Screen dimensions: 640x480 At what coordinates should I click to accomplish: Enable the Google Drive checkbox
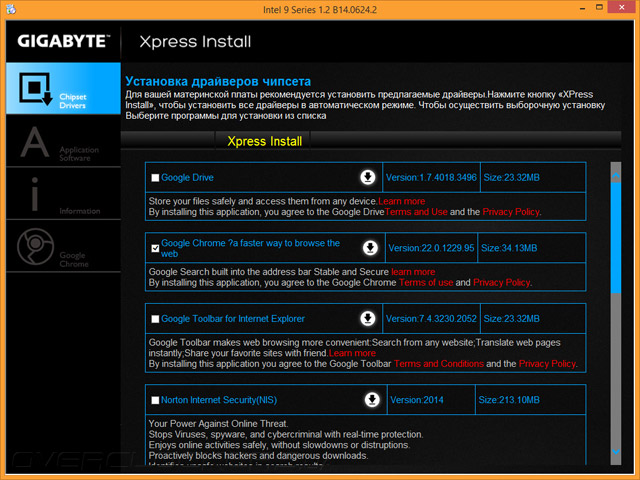tap(155, 178)
